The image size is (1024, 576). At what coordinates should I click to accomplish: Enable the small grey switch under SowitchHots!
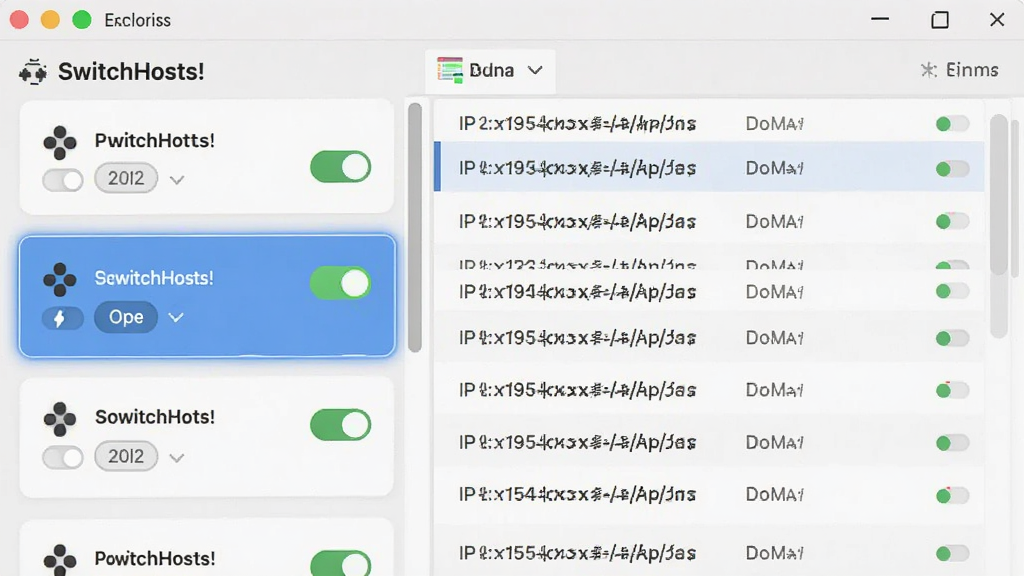point(63,457)
